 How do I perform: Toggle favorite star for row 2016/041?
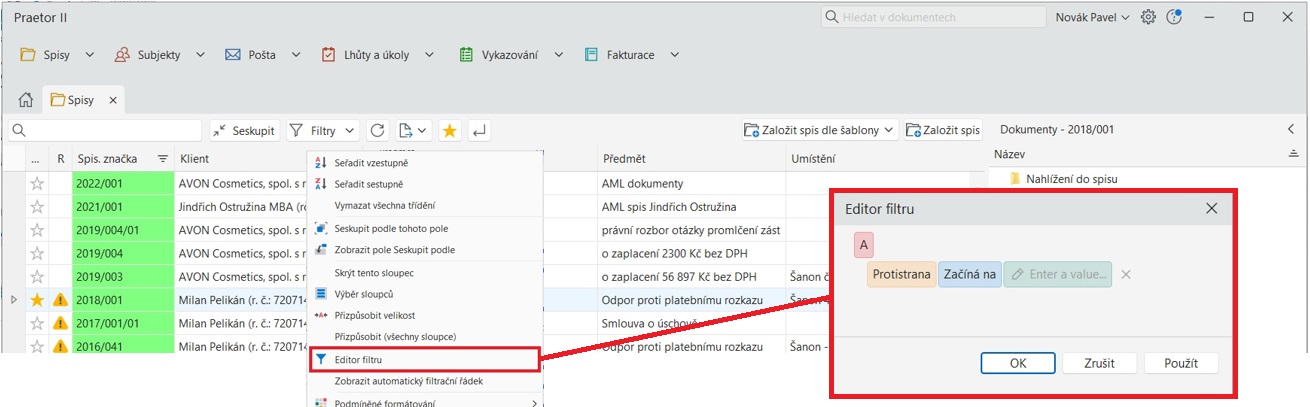click(x=37, y=346)
